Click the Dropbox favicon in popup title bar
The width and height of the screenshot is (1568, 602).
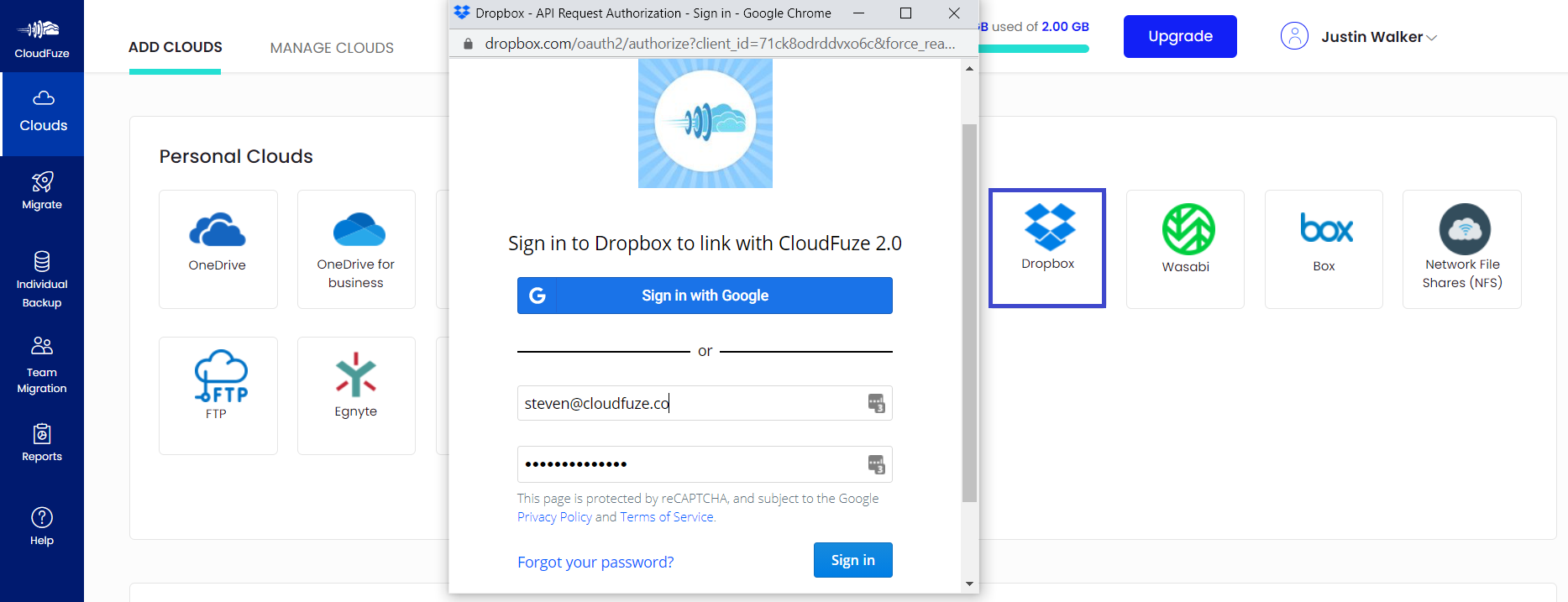462,13
